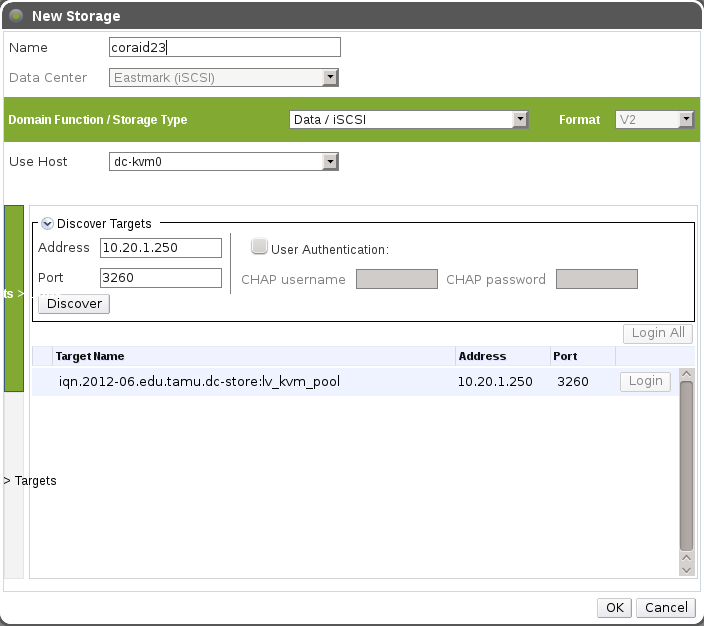Click the target list scroll down arrow
The image size is (704, 626).
point(686,568)
